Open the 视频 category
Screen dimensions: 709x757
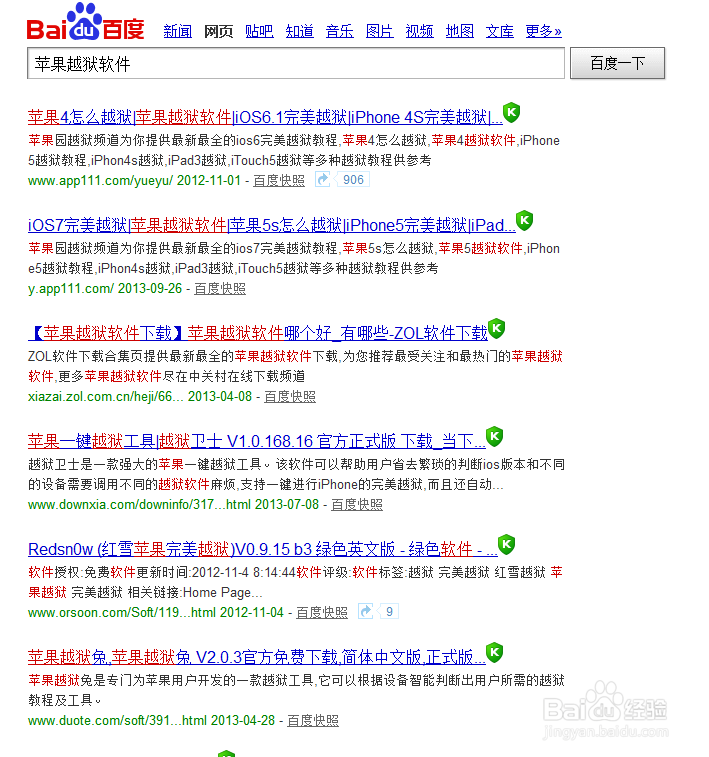coord(419,31)
